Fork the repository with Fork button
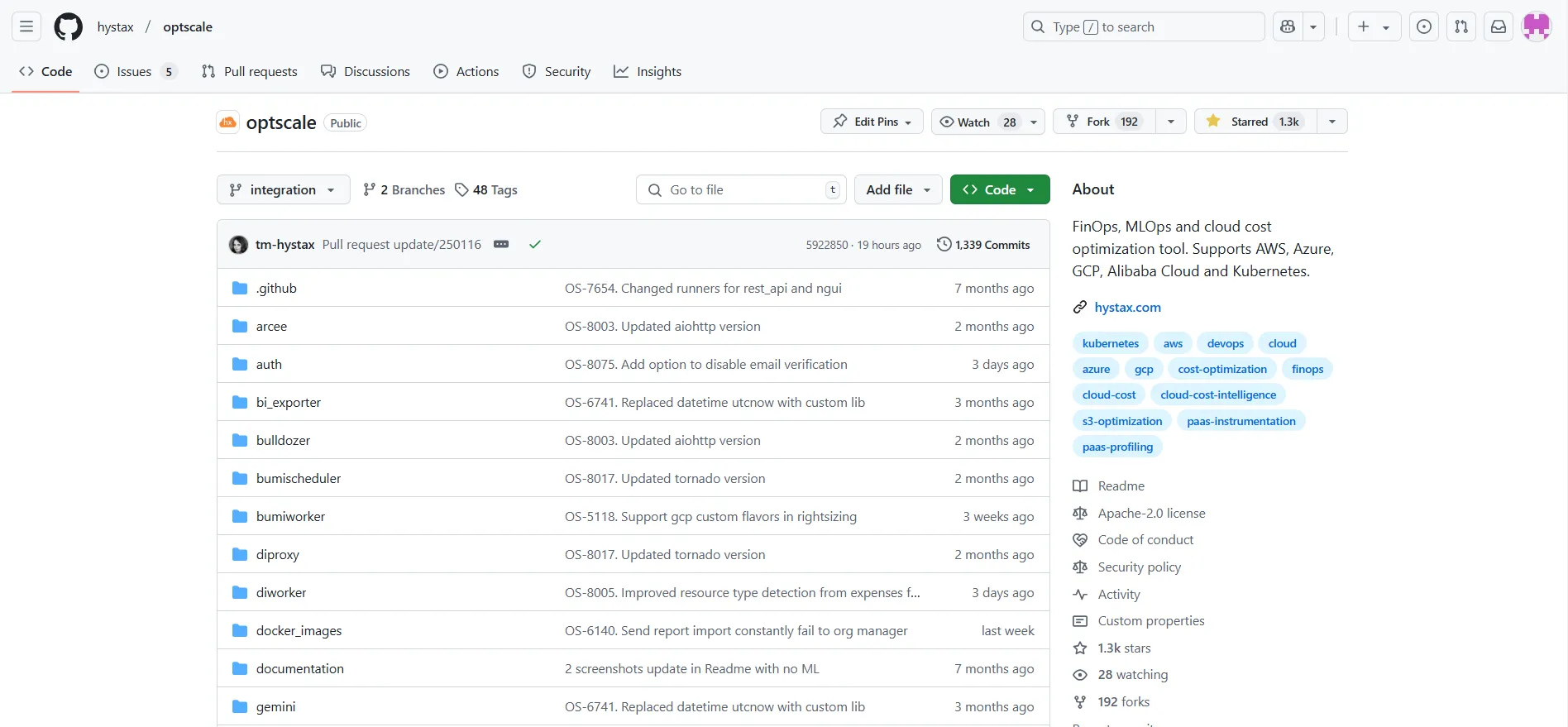Screen dimensions: 1568x727 point(1104,122)
